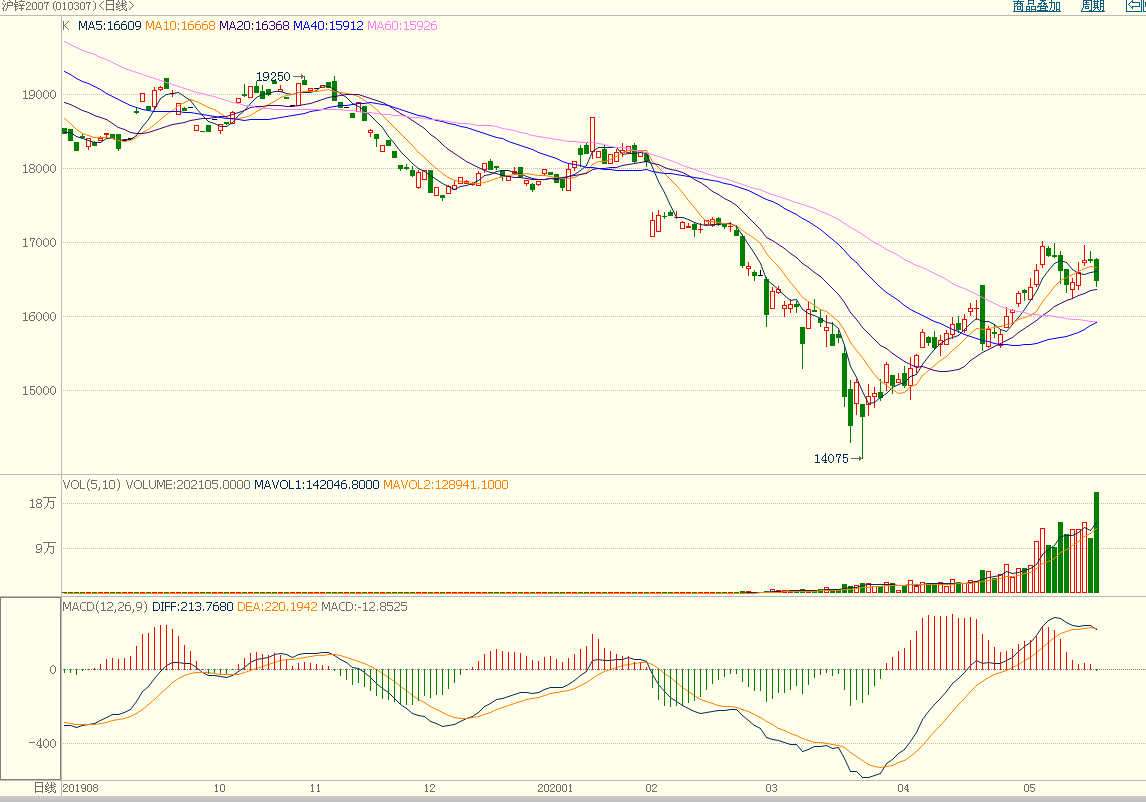Click the tallest green volume bar

click(1097, 541)
